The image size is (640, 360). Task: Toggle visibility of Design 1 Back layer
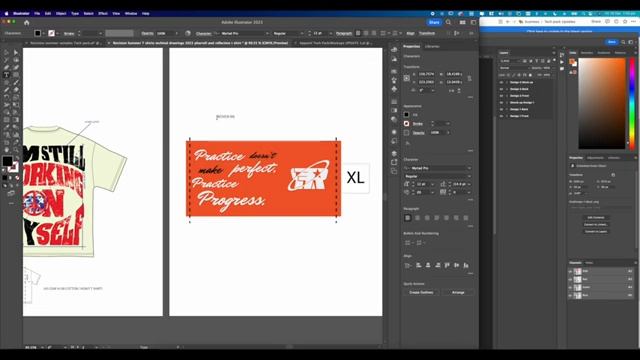501,109
